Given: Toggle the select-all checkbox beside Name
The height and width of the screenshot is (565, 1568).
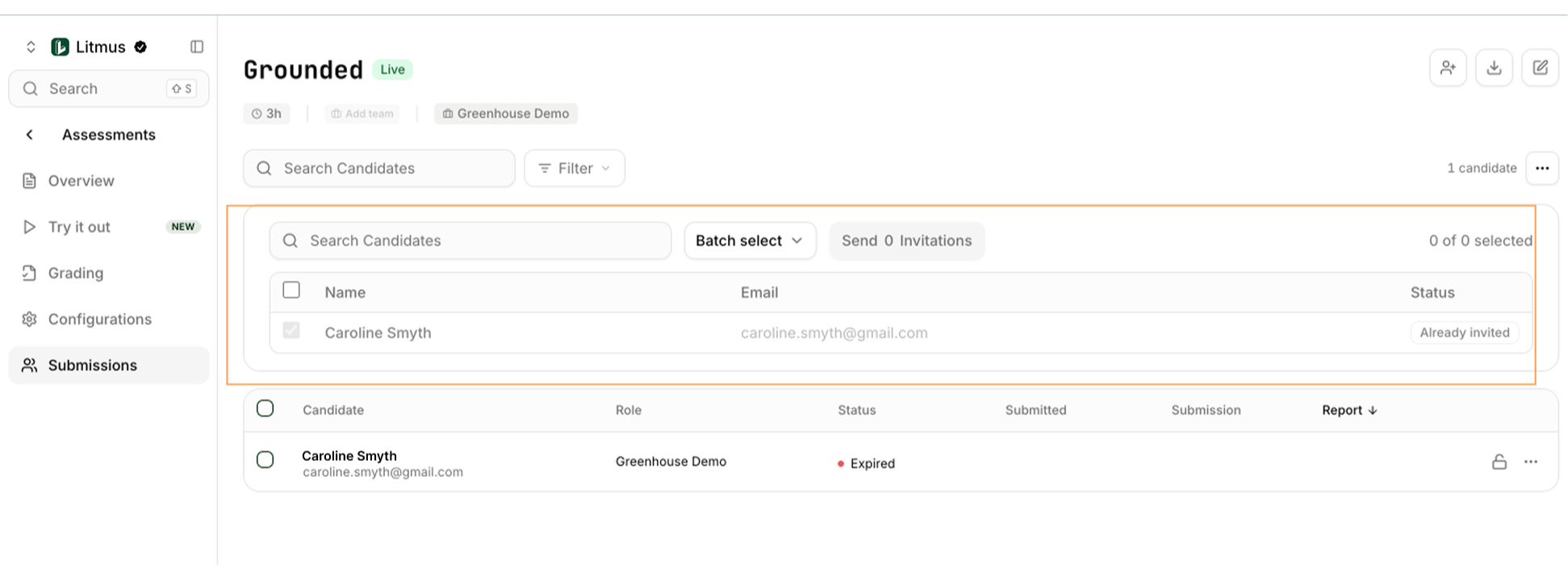Looking at the screenshot, I should 291,290.
